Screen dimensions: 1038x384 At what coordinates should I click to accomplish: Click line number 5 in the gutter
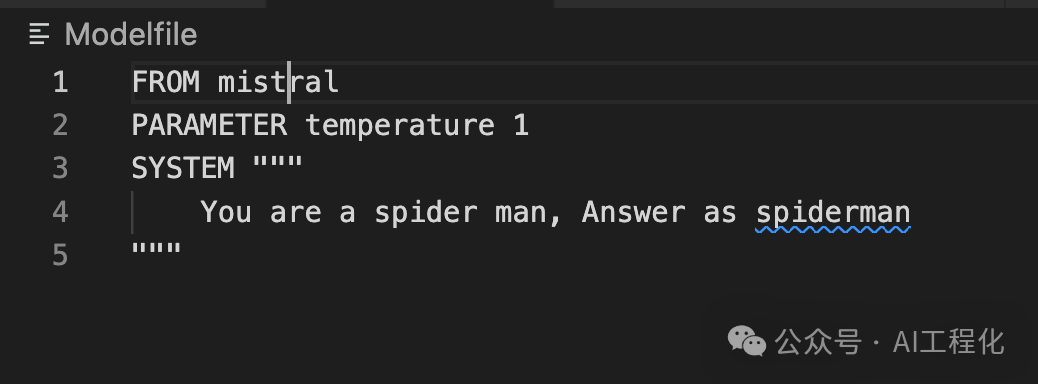(x=60, y=255)
